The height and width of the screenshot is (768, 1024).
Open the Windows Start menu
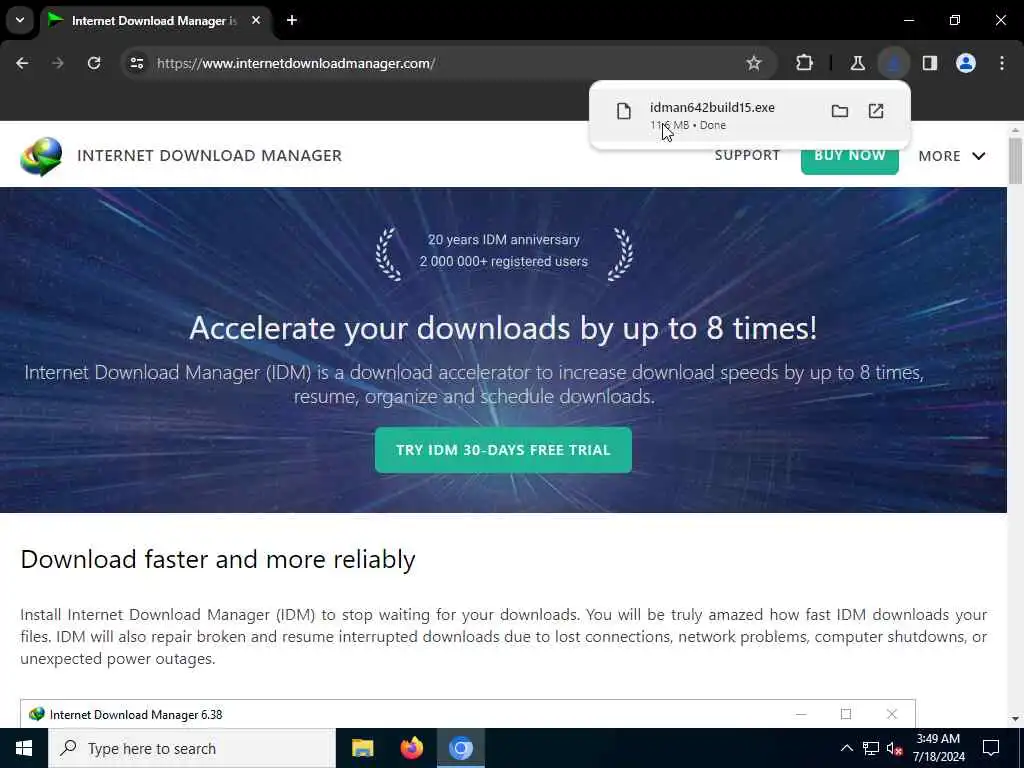(x=24, y=748)
